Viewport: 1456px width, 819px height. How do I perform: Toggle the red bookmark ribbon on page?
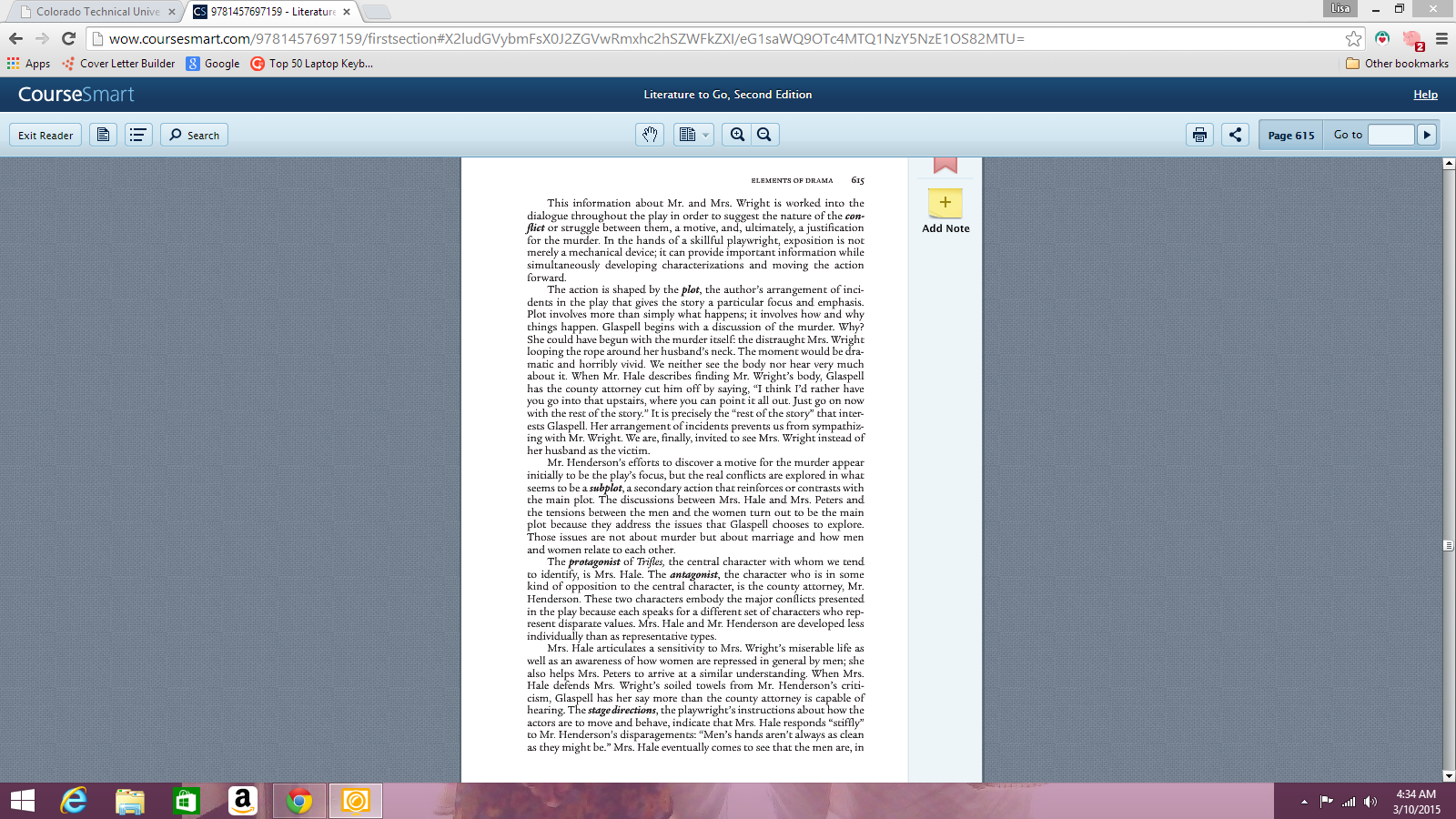[x=945, y=165]
